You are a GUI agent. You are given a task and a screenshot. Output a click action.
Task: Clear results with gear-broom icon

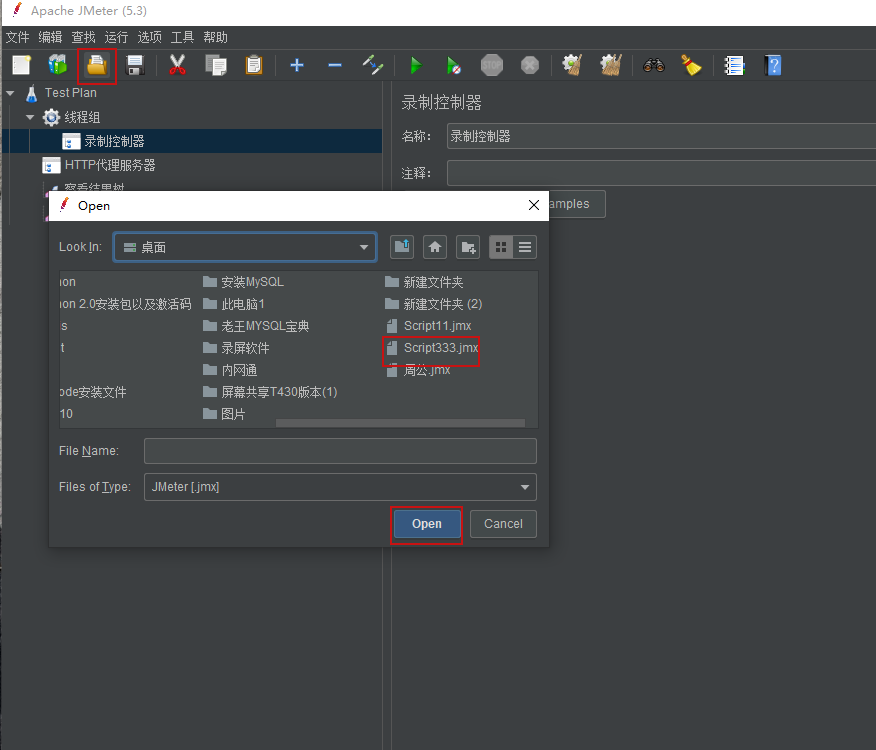pyautogui.click(x=573, y=65)
